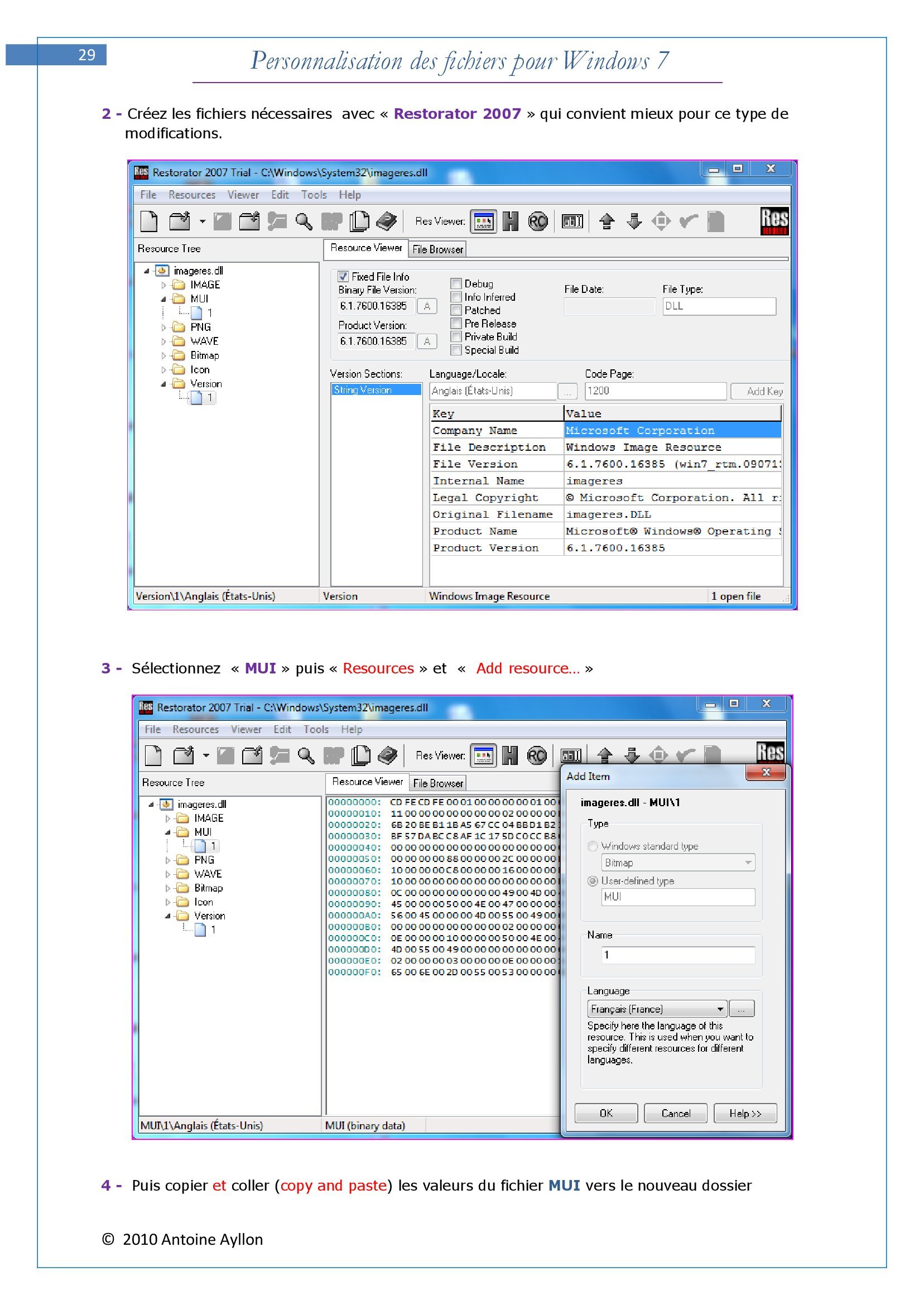
Task: Enable the Debug checkbox
Action: click(x=456, y=283)
